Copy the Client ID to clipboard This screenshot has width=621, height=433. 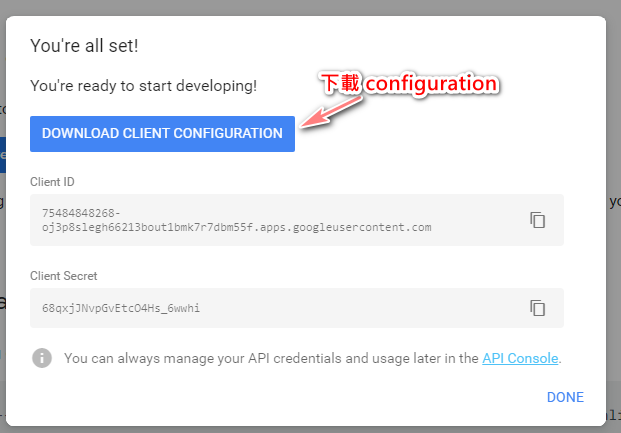coord(537,220)
